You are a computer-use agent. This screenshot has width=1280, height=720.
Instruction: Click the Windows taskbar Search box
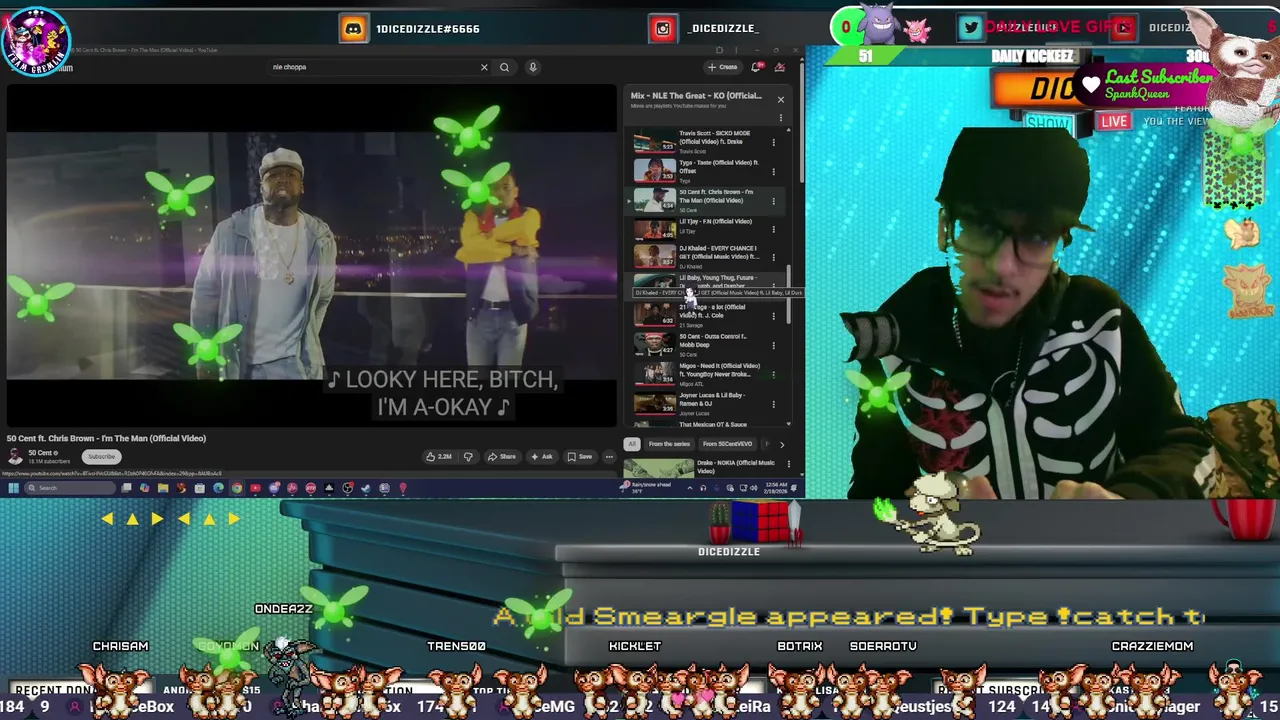point(70,488)
